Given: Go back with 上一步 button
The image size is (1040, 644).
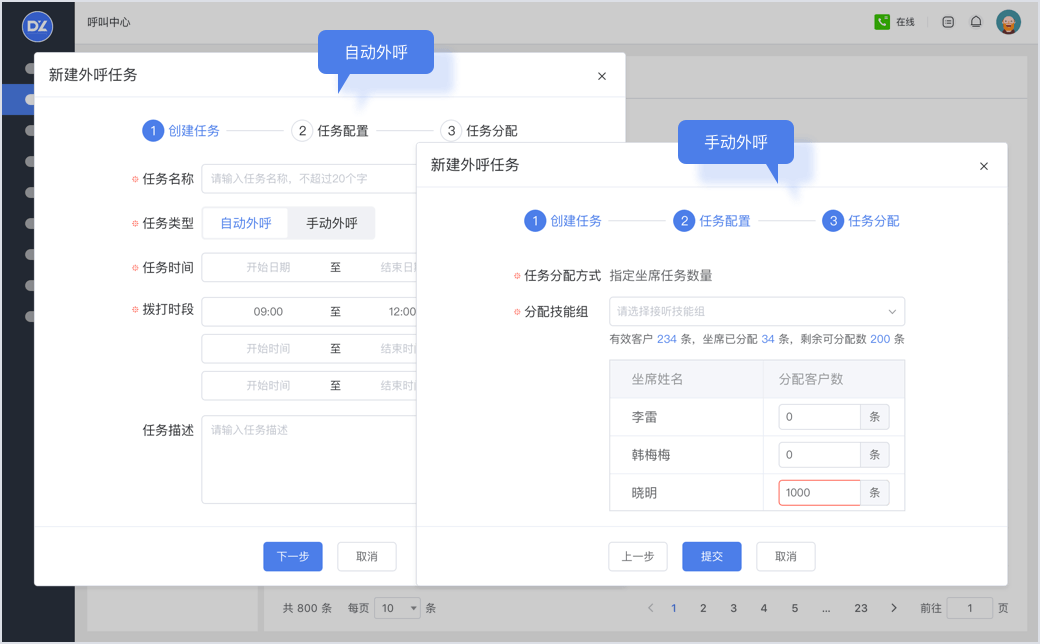Looking at the screenshot, I should point(637,557).
